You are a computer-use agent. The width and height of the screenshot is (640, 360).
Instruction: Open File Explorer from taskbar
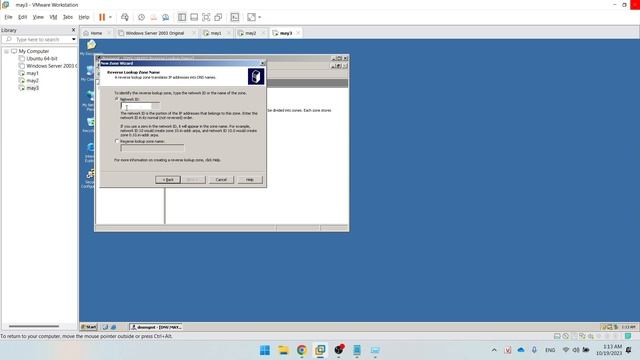(x=283, y=350)
